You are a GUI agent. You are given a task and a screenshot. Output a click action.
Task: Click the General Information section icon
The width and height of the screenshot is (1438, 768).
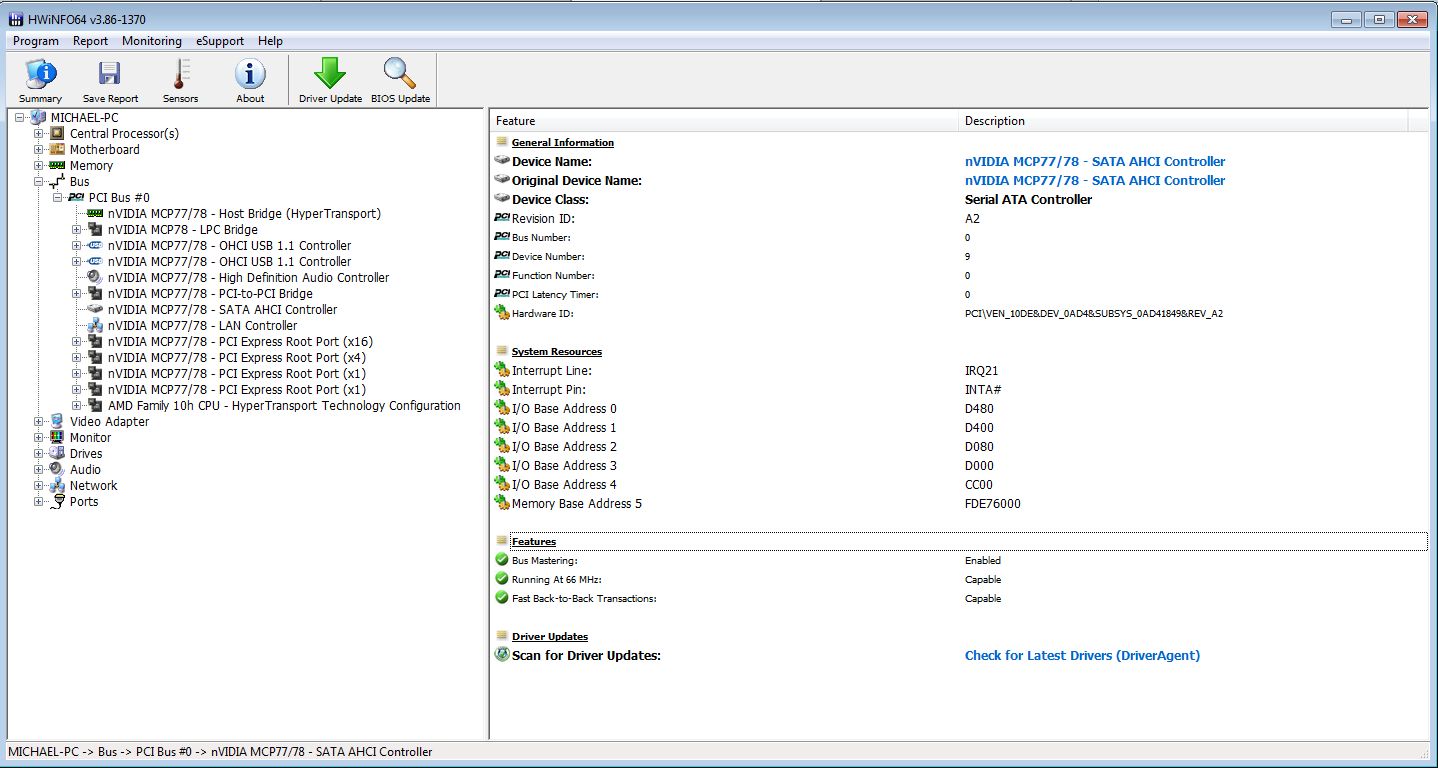tap(502, 142)
